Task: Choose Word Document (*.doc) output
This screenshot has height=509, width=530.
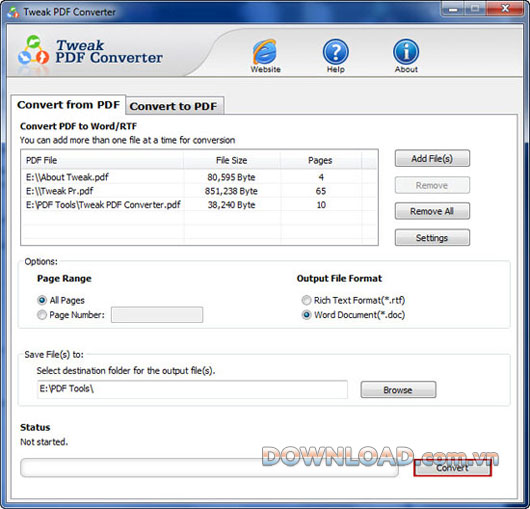Action: pos(306,315)
